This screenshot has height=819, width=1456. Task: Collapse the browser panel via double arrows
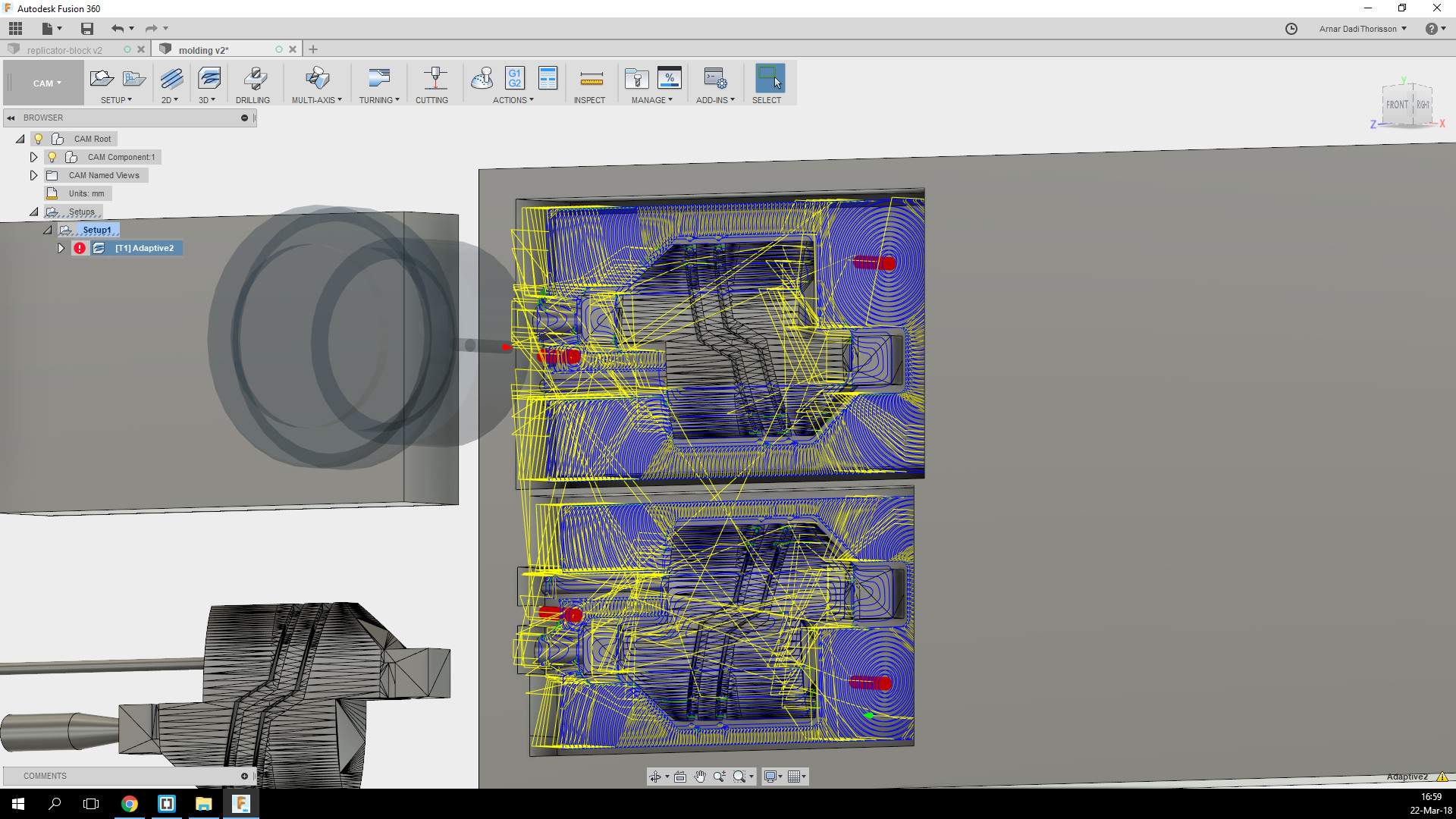[11, 118]
